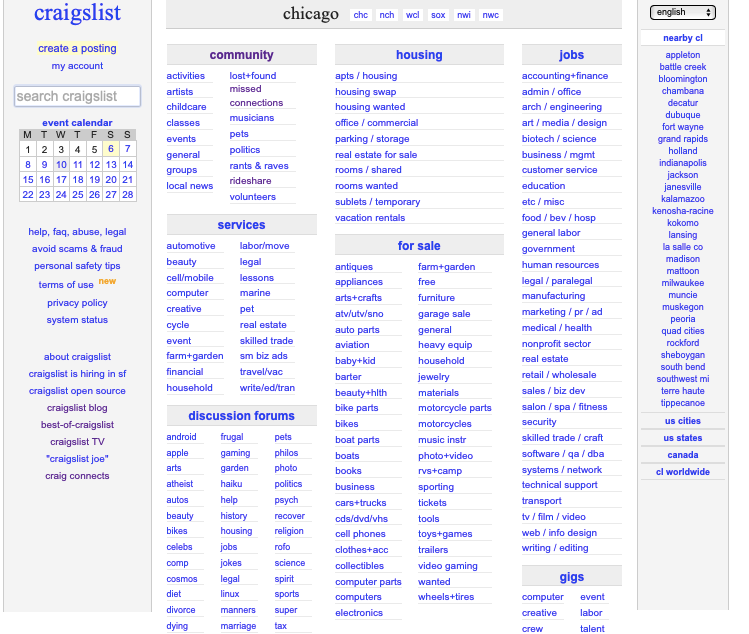
Task: Open the english language dropdown
Action: point(683,12)
